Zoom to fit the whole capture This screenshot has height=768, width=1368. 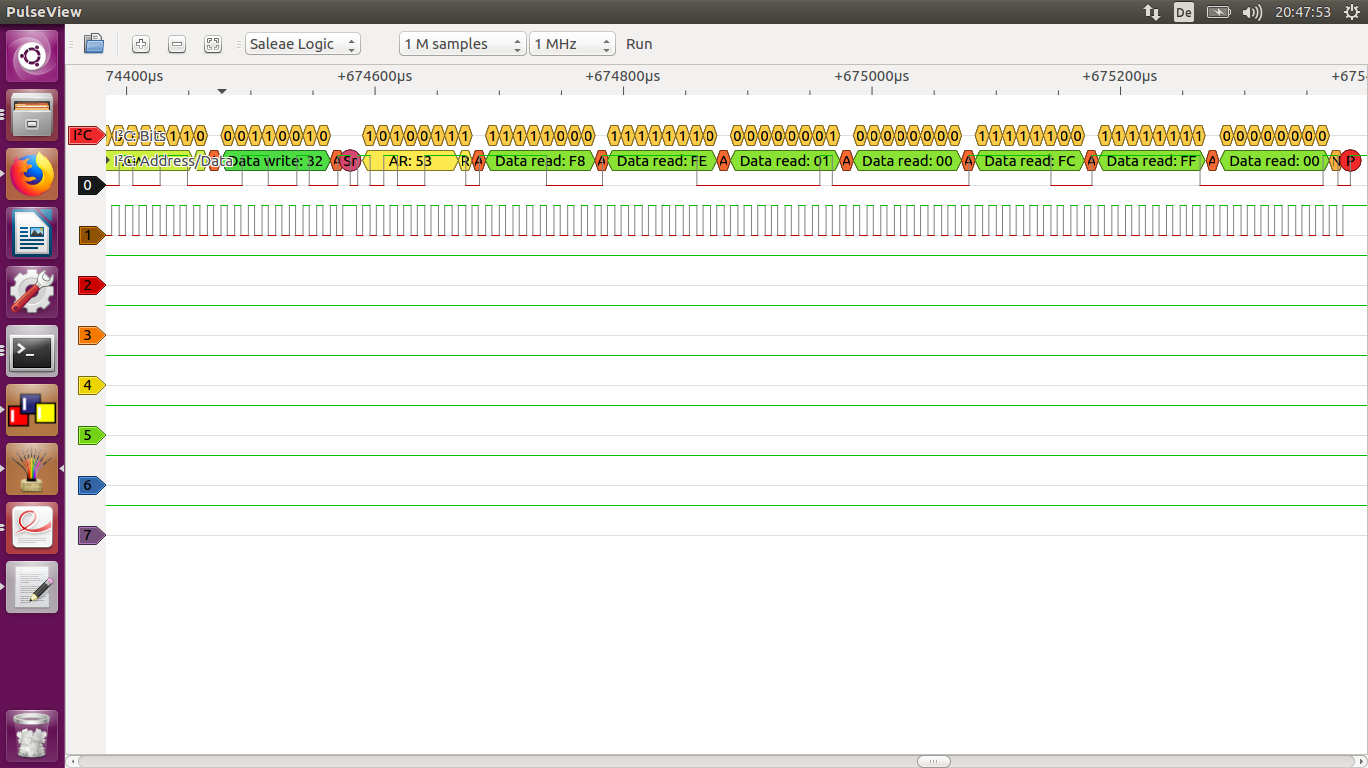click(x=212, y=44)
